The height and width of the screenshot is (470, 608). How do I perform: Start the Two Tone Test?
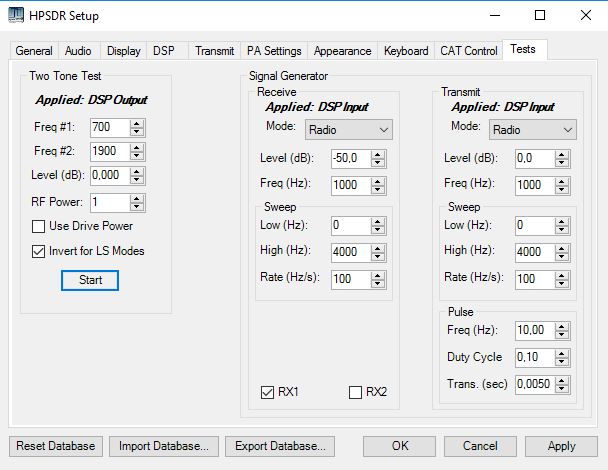click(x=90, y=280)
